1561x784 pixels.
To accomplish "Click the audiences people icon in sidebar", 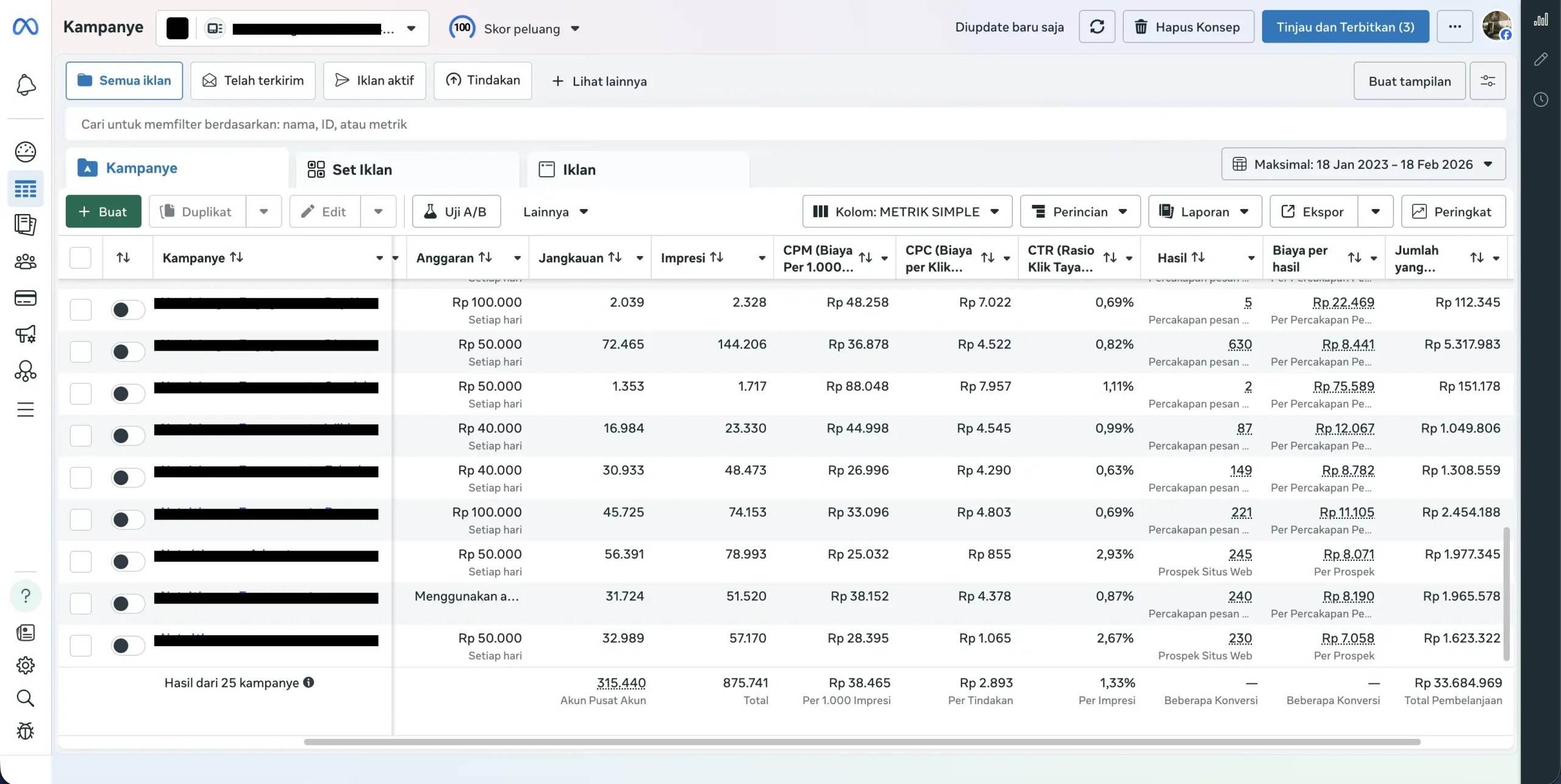I will click(26, 262).
